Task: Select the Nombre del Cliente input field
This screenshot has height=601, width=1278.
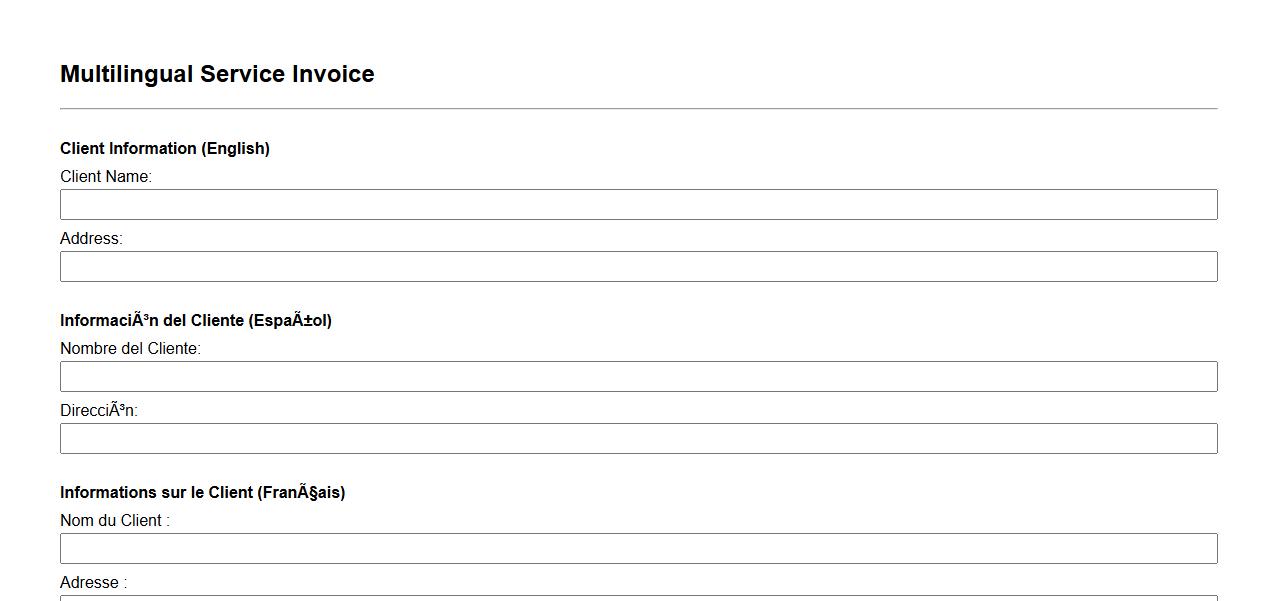Action: 638,376
